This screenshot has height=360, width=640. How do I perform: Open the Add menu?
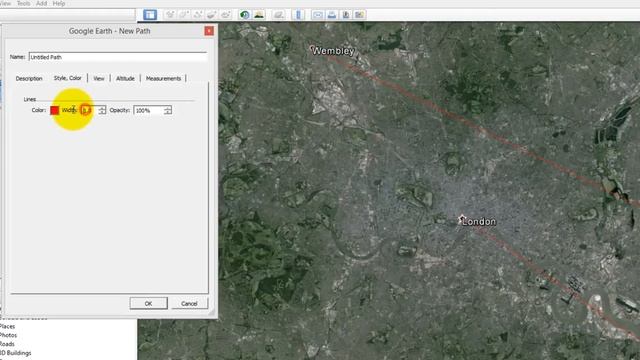point(42,3)
